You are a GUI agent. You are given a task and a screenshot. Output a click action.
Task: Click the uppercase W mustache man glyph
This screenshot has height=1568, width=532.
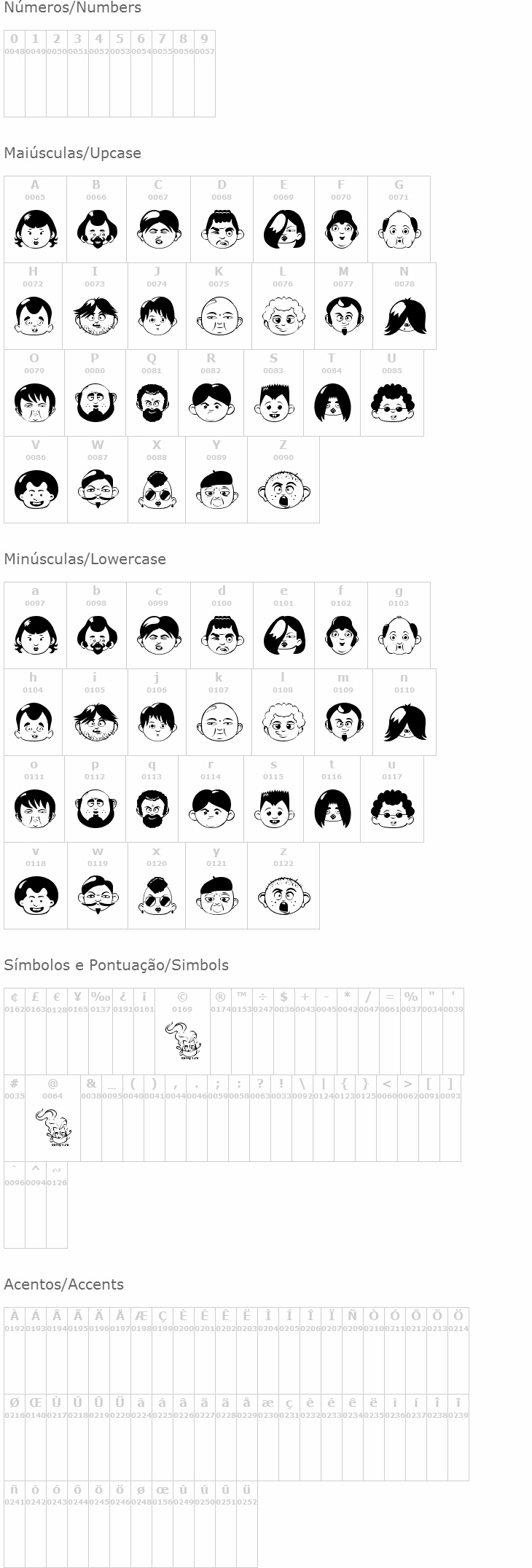click(98, 490)
